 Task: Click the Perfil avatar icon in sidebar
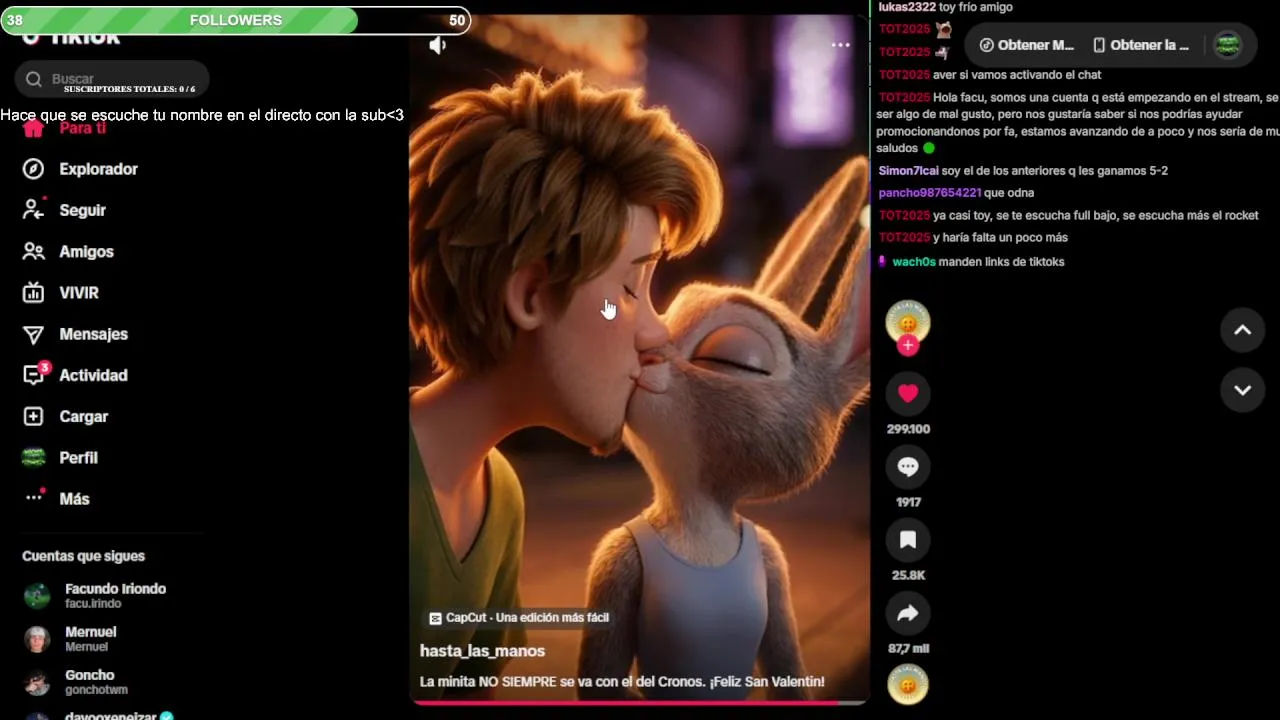(33, 457)
